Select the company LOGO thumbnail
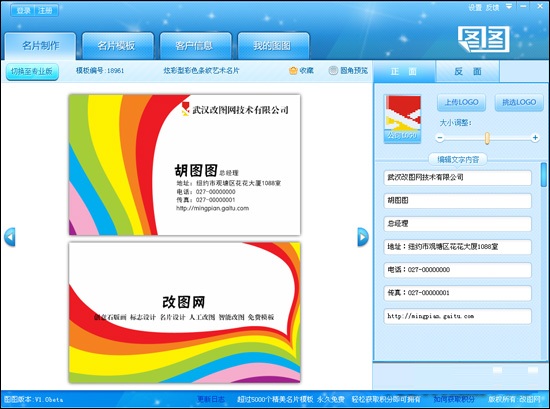Image resolution: width=550 pixels, height=409 pixels. pyautogui.click(x=403, y=119)
